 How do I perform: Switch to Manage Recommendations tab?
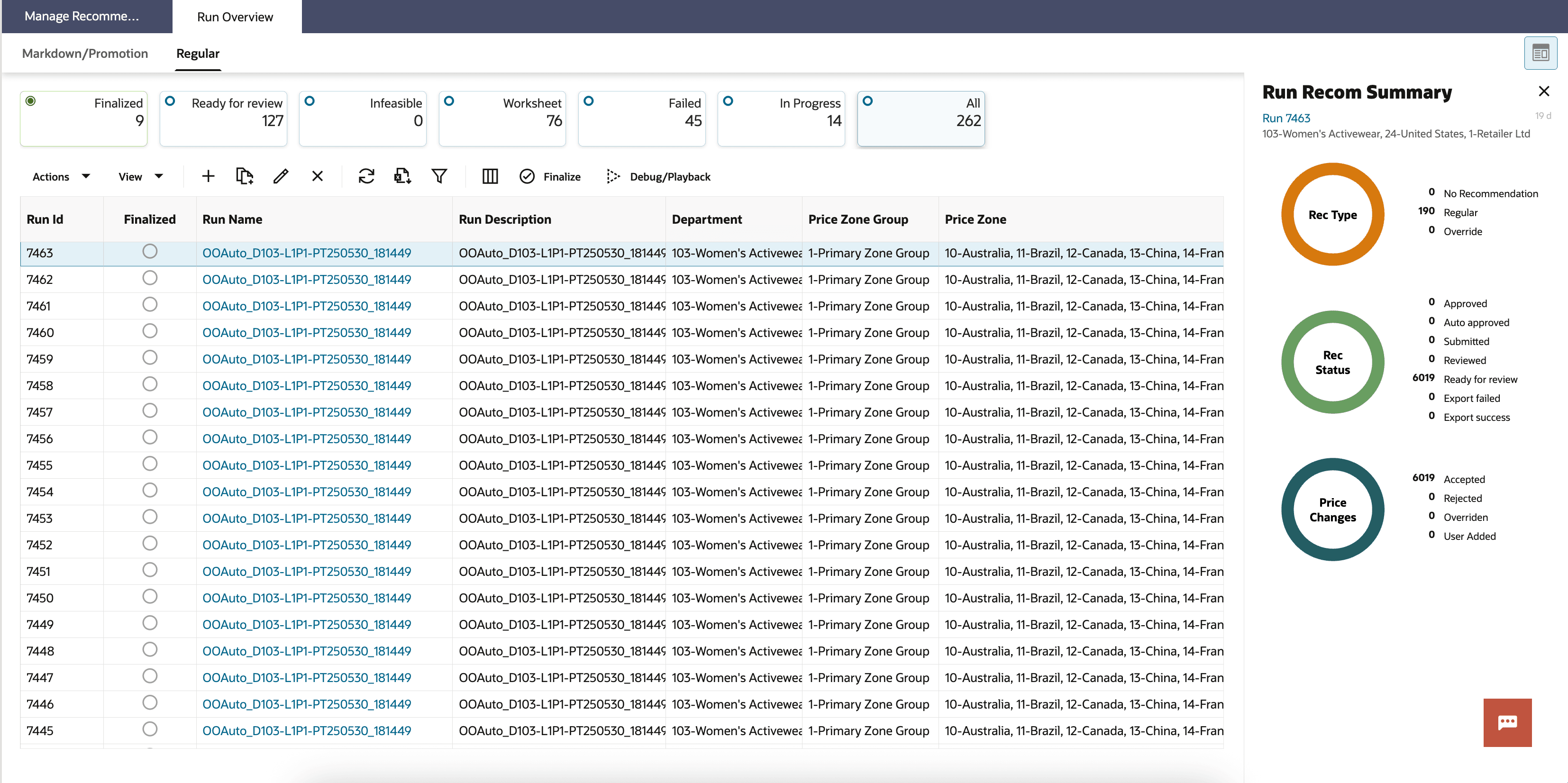[x=82, y=17]
